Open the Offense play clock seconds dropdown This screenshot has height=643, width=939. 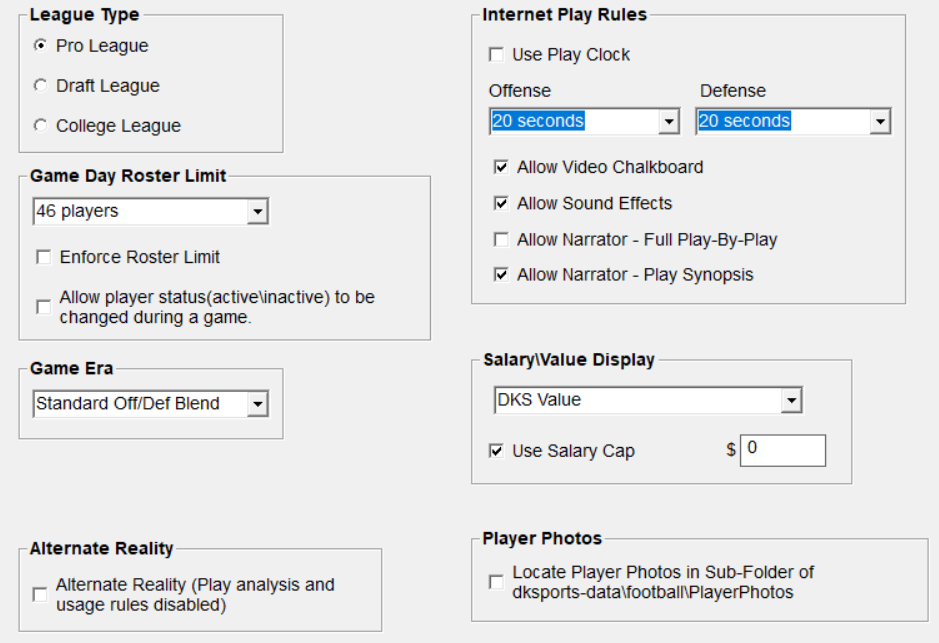click(669, 122)
